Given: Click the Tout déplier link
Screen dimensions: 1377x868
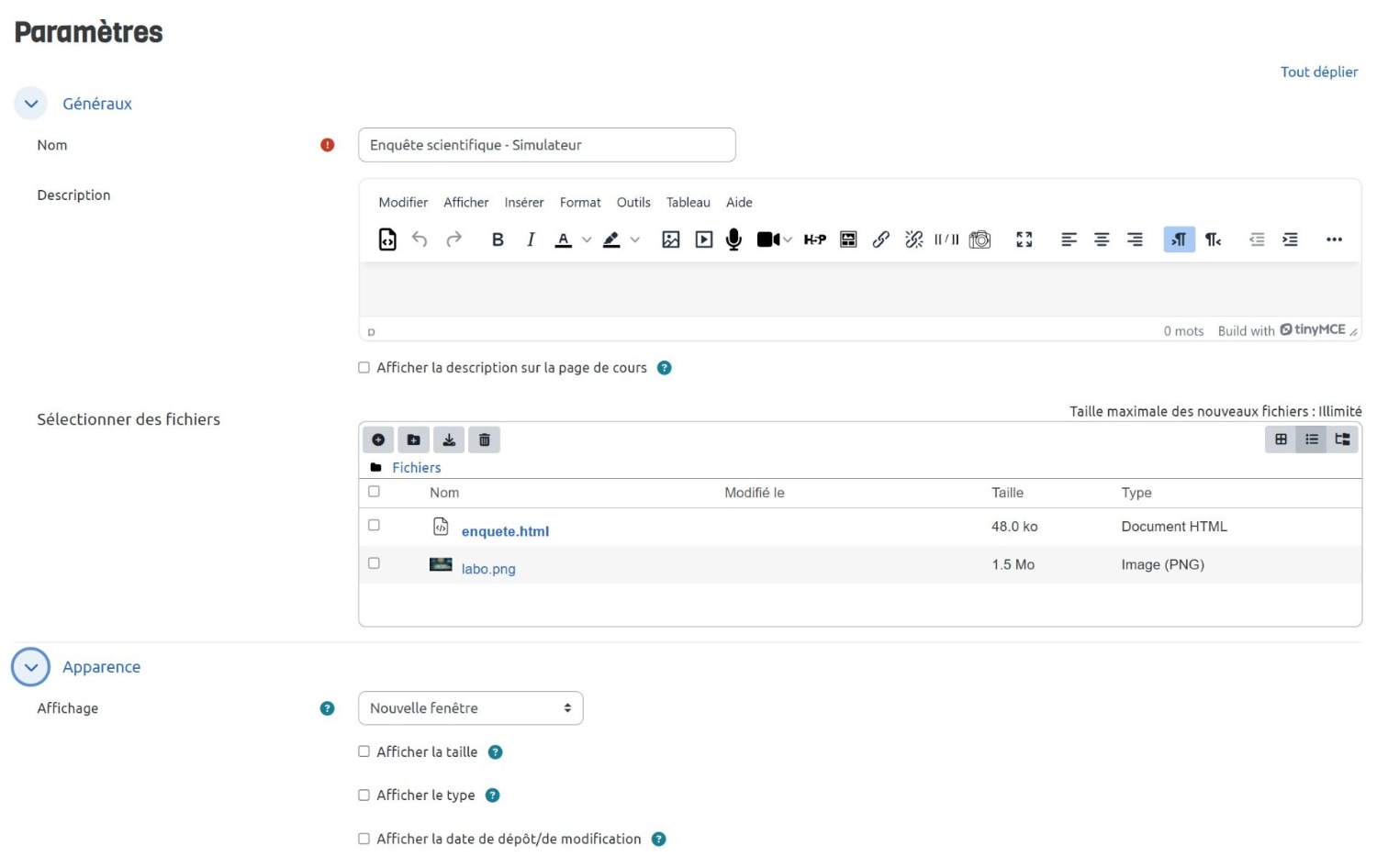Looking at the screenshot, I should [x=1318, y=72].
